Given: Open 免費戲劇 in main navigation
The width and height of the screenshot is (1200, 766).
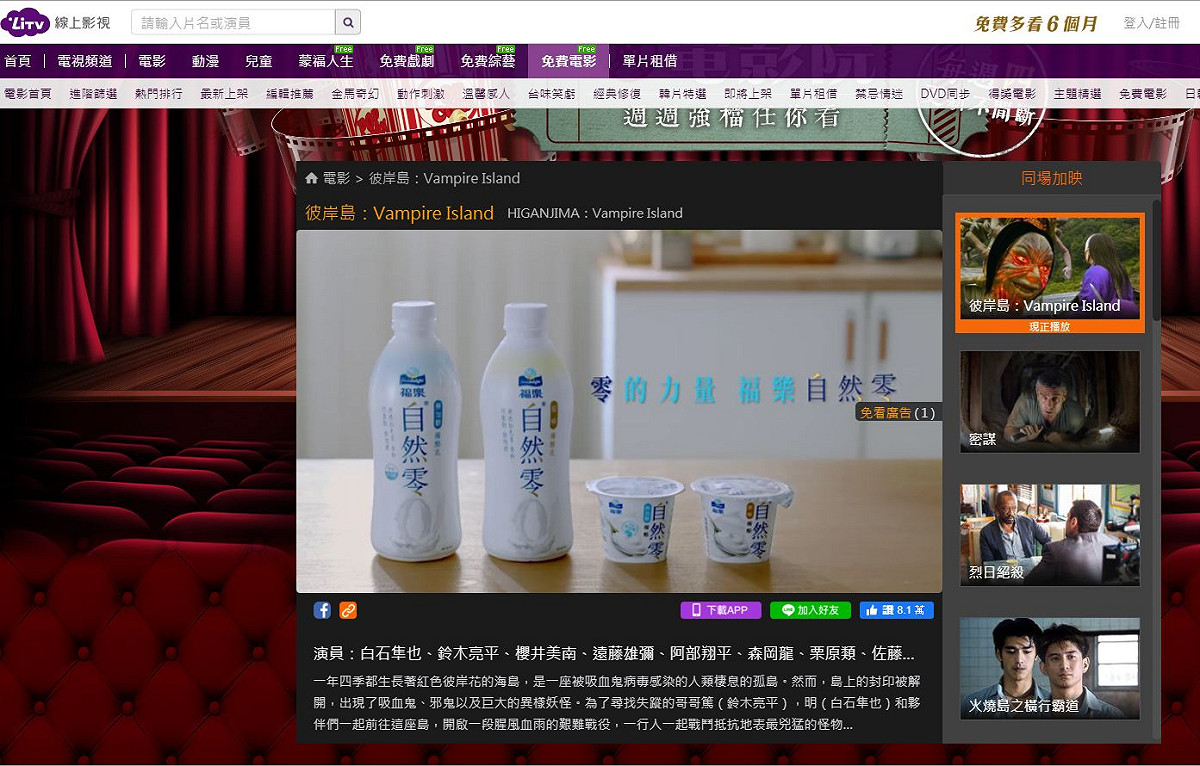Looking at the screenshot, I should coord(407,61).
